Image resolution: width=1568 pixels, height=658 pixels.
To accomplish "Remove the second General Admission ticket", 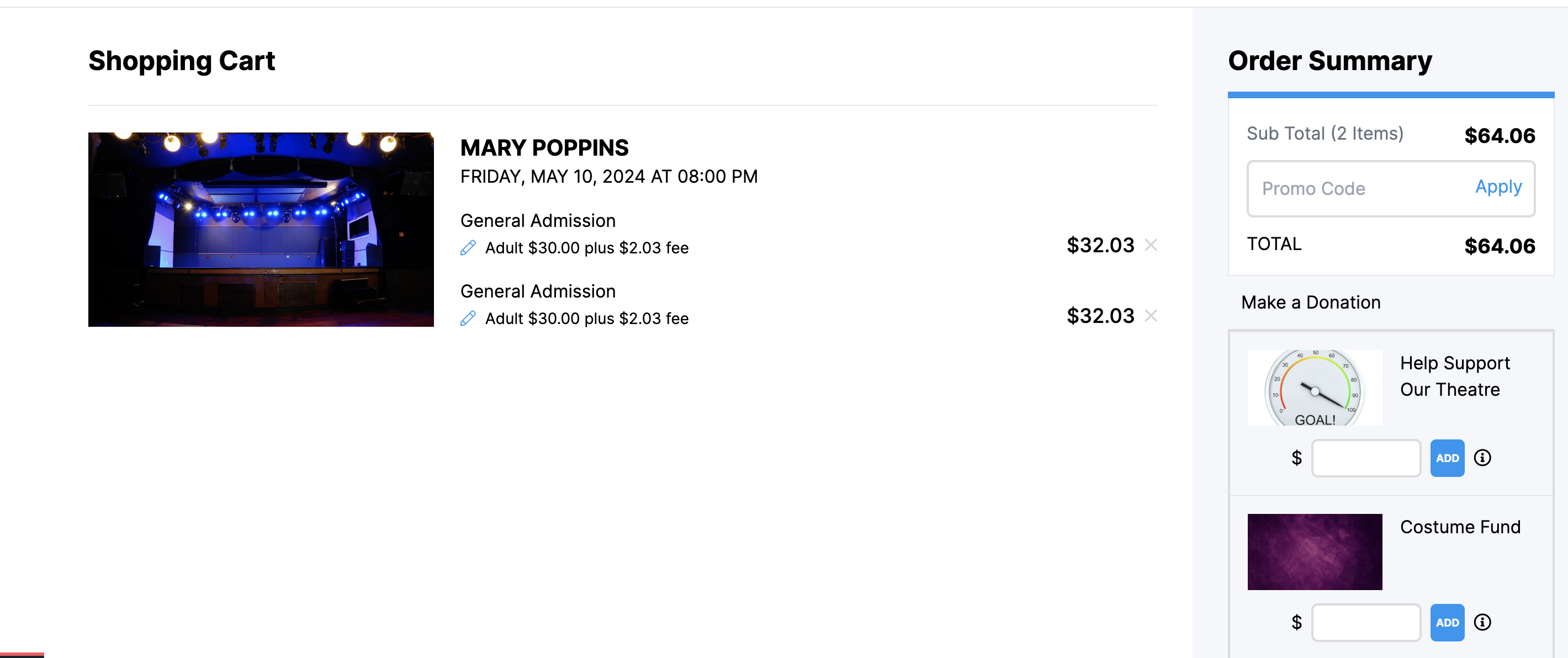I will point(1151,315).
